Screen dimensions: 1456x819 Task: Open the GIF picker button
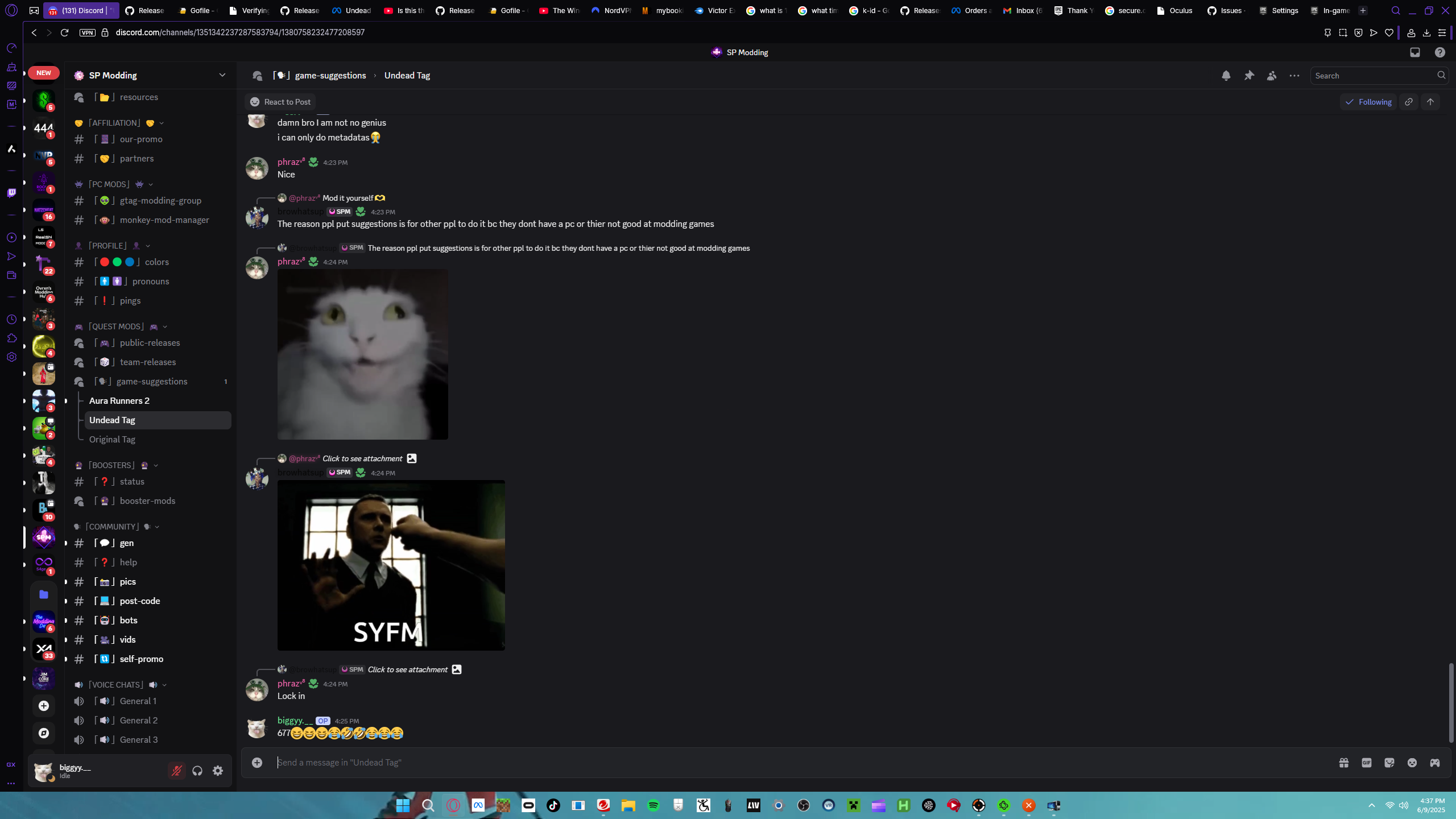(x=1367, y=763)
